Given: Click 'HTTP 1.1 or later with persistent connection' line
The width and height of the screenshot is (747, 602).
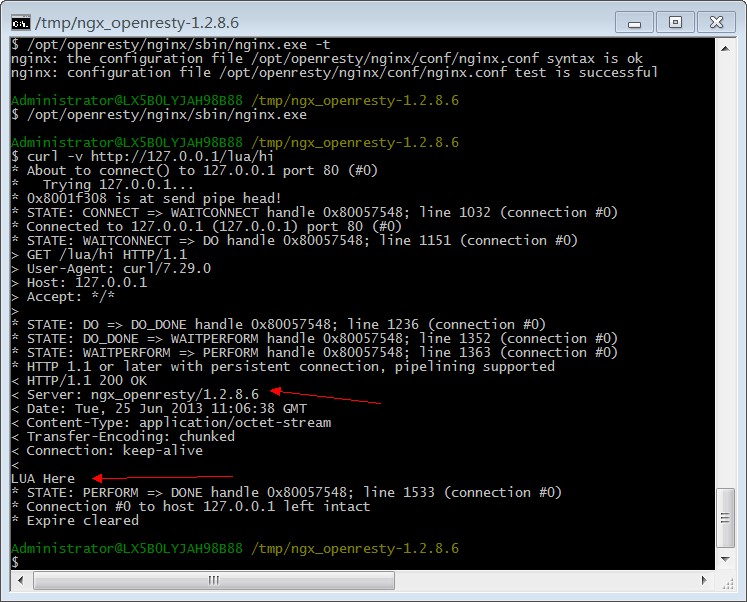Looking at the screenshot, I should coord(283,367).
